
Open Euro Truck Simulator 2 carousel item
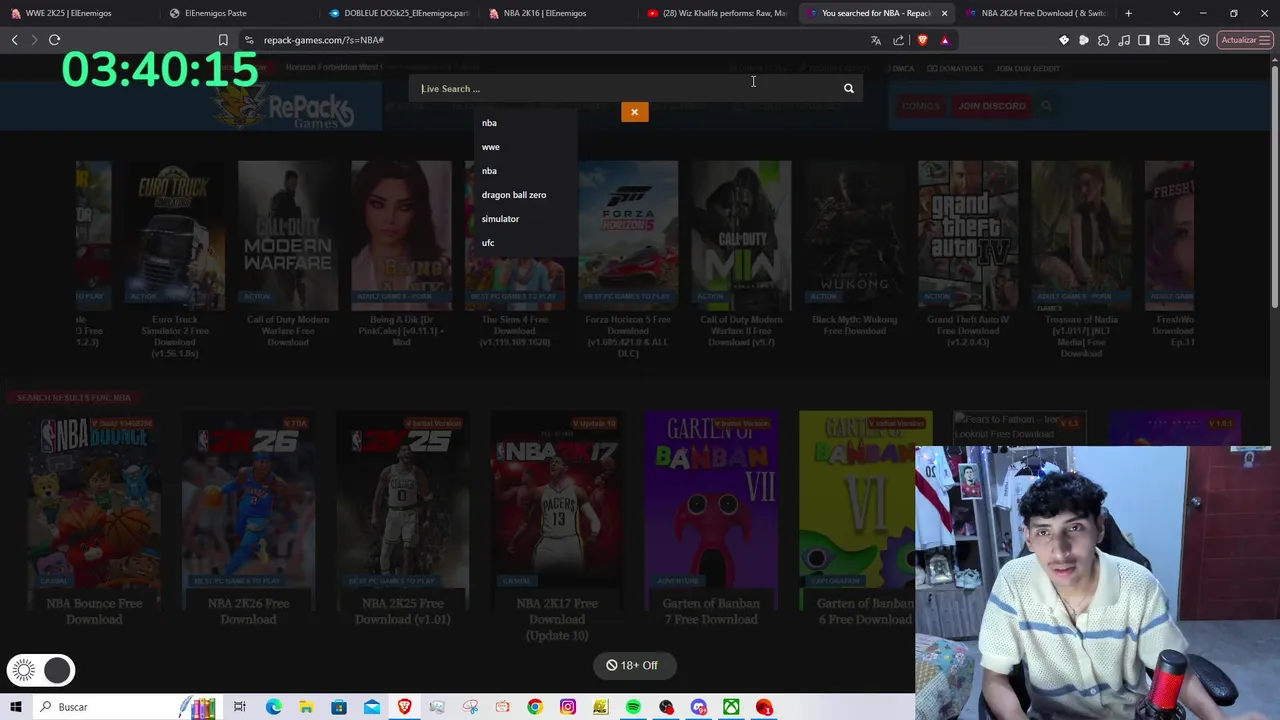(174, 260)
